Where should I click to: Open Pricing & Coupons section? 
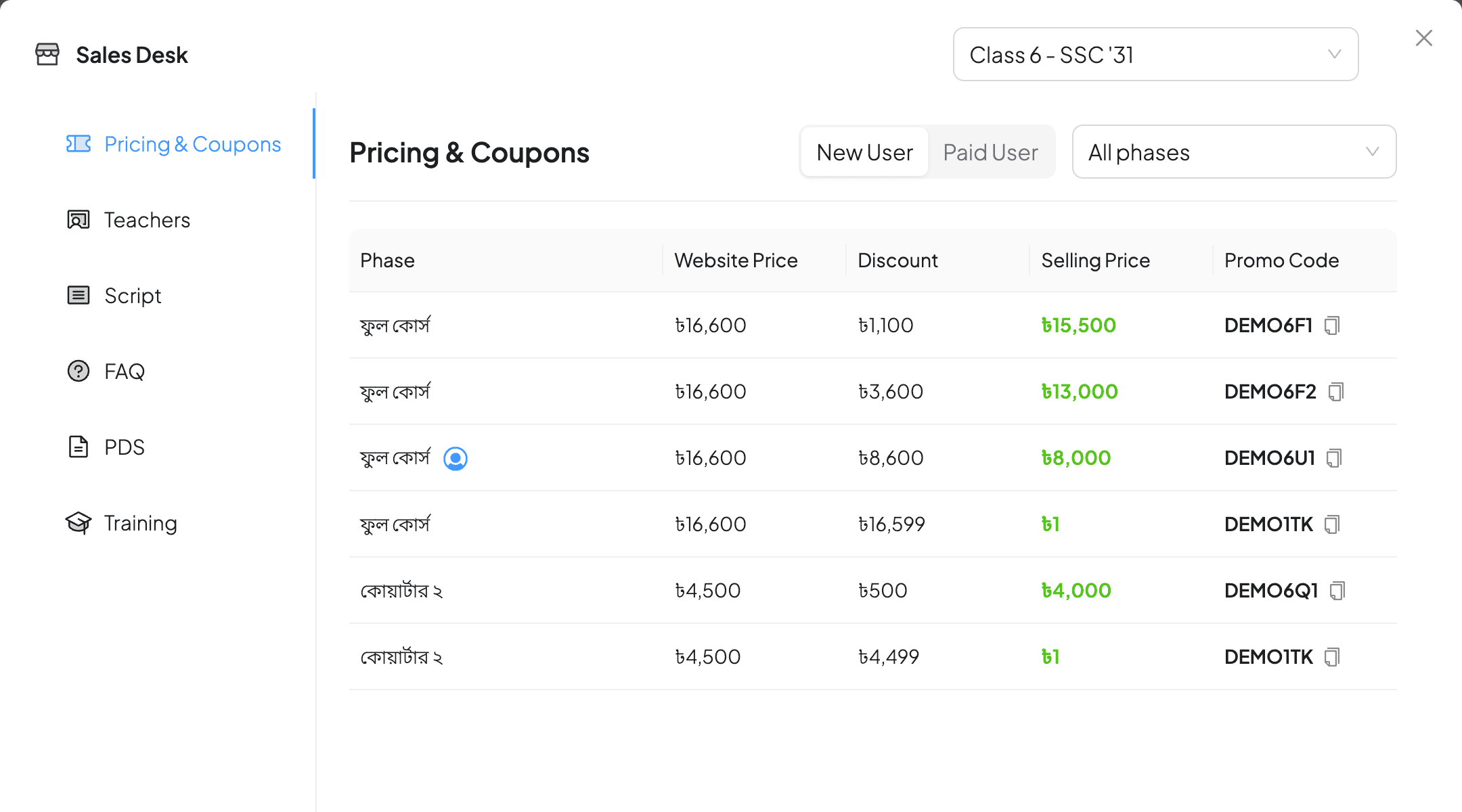coord(175,143)
